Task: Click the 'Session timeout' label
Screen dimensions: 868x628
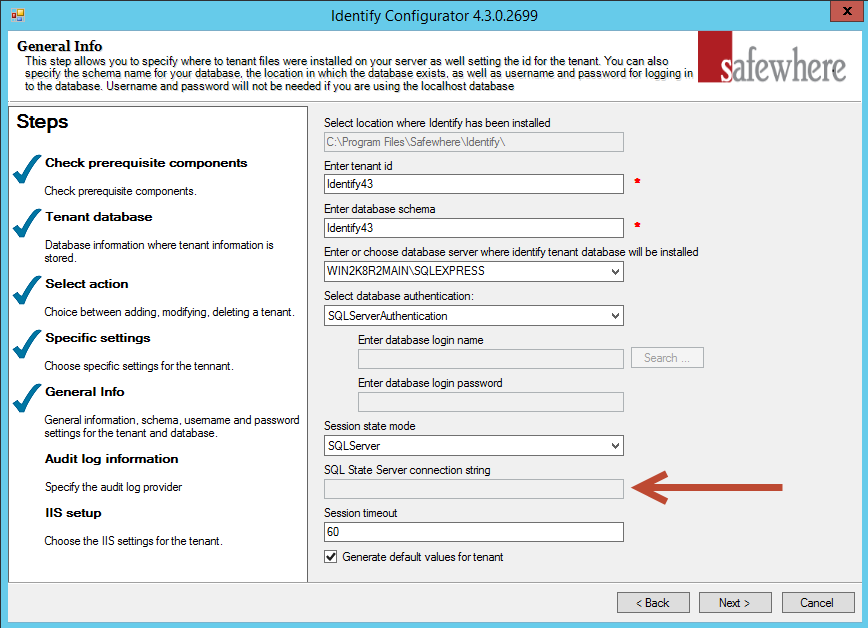Action: pos(361,513)
